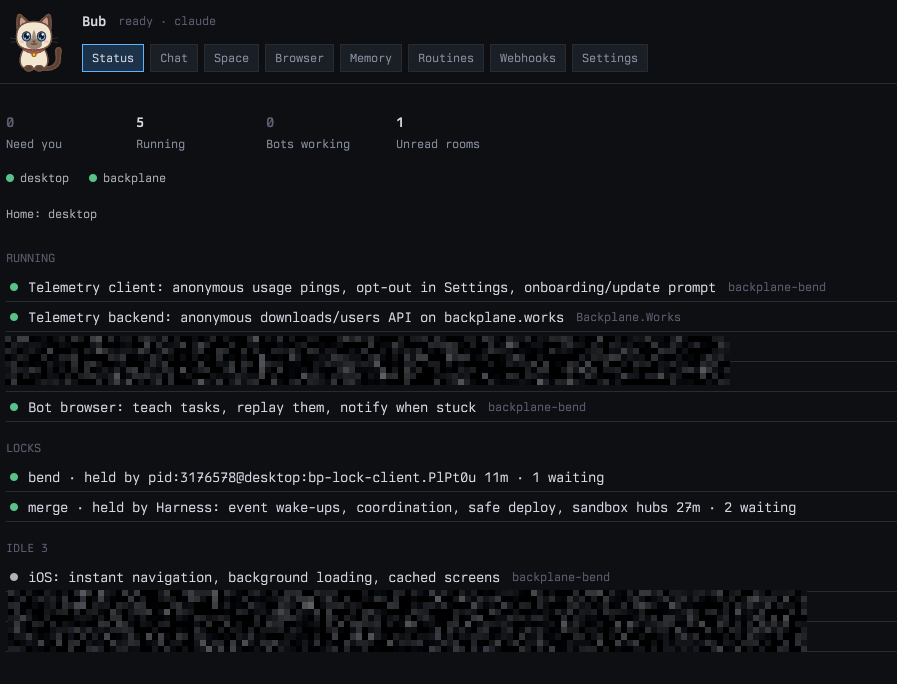Click backplane-bend tag on Telemetry client row
Screen dimensions: 897x684
(x=776, y=287)
